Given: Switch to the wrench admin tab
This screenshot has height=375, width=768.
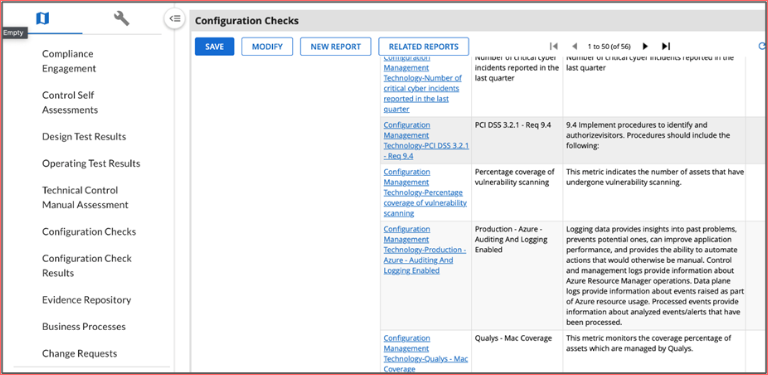Looking at the screenshot, I should coord(121,19).
